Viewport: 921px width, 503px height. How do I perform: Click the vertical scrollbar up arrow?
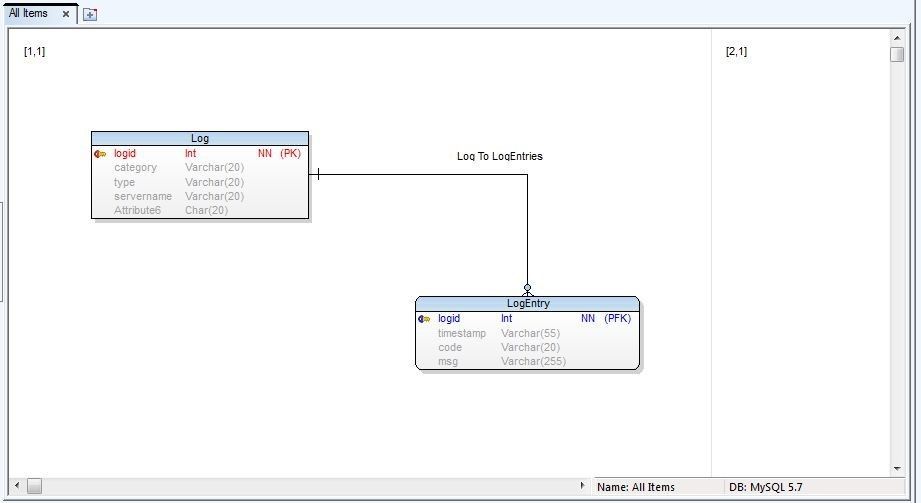coord(897,38)
